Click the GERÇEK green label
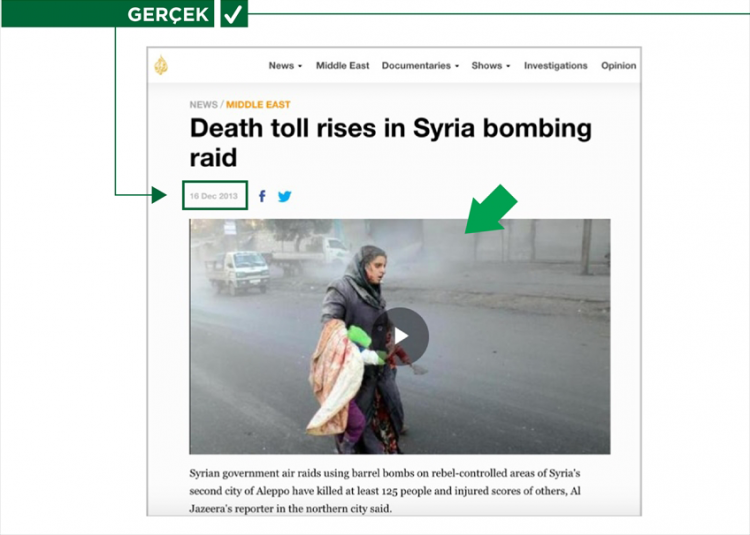The height and width of the screenshot is (535, 750). [108, 14]
